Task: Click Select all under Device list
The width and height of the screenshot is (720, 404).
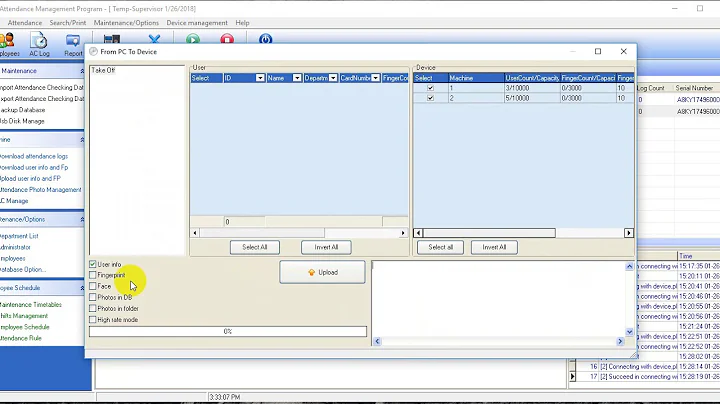Action: pyautogui.click(x=440, y=247)
